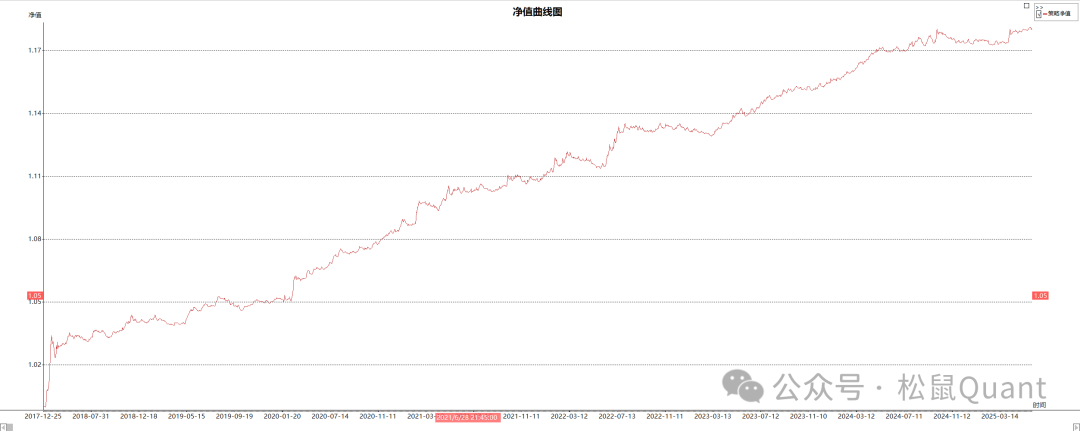This screenshot has height=431, width=1080.
Task: Click the 1.17 value on y-axis
Action: 34,50
